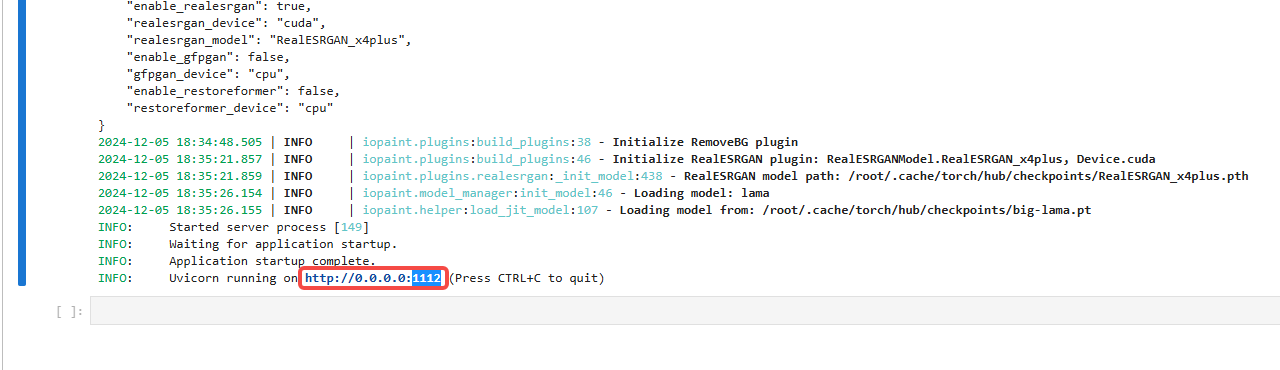1280x370 pixels.
Task: Click the "gfpgan_device": "cpu" config line
Action: [x=209, y=74]
